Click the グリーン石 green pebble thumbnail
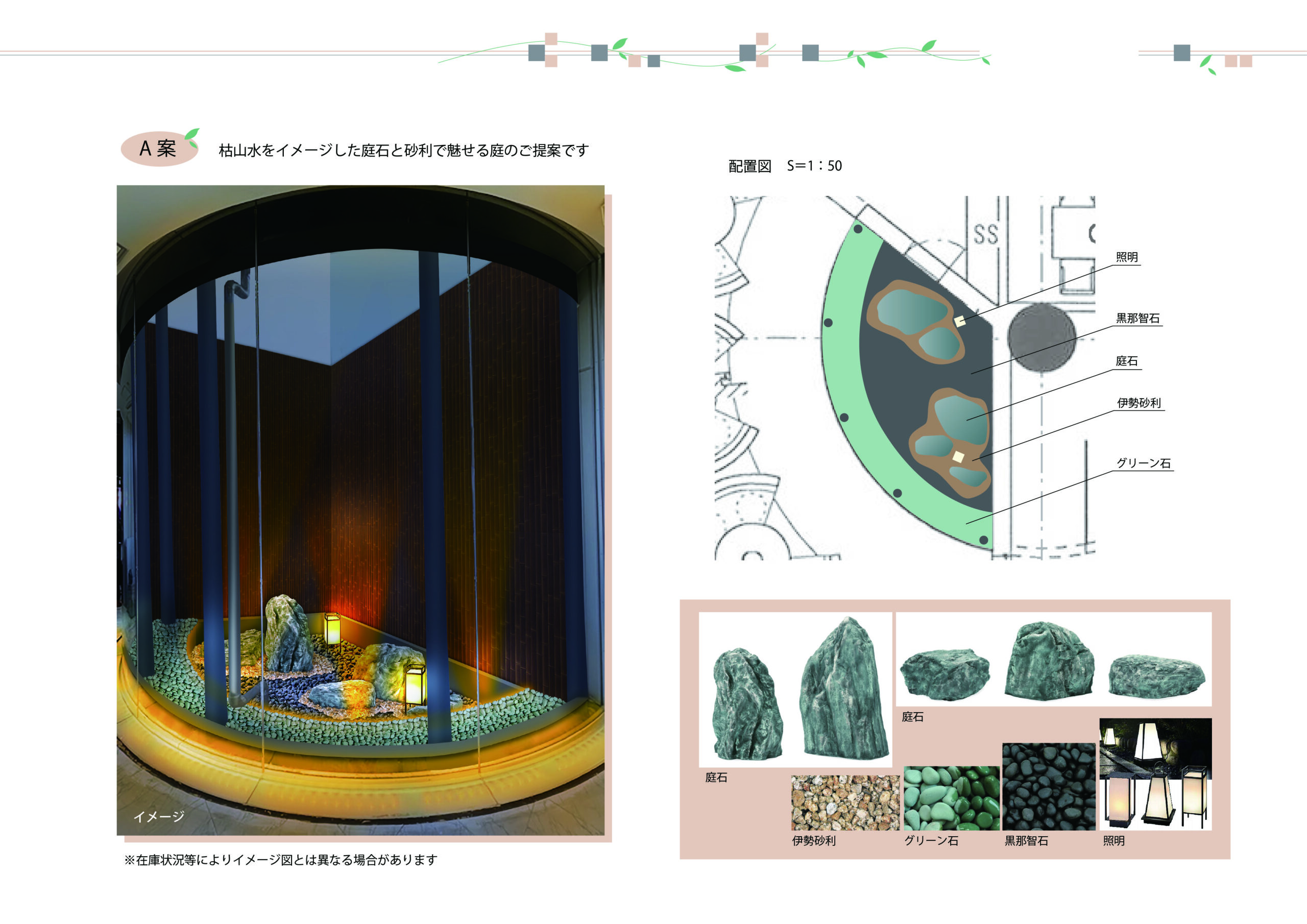Screen dimensions: 1307x924 pos(951,798)
